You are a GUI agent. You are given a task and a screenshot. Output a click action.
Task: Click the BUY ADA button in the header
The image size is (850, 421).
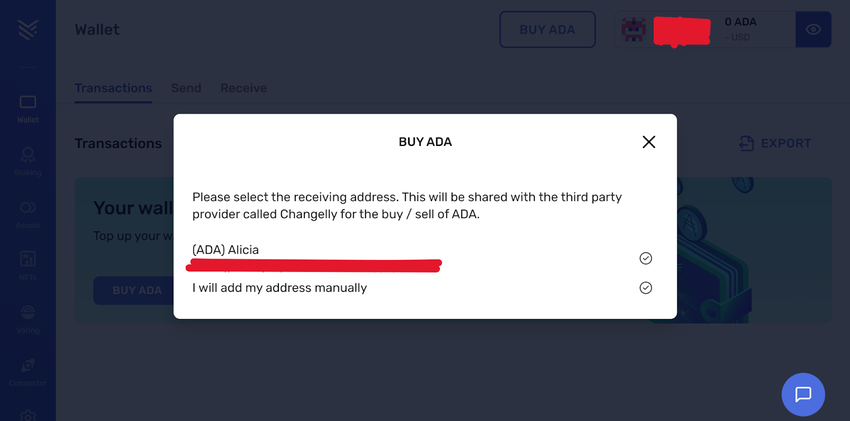click(547, 30)
